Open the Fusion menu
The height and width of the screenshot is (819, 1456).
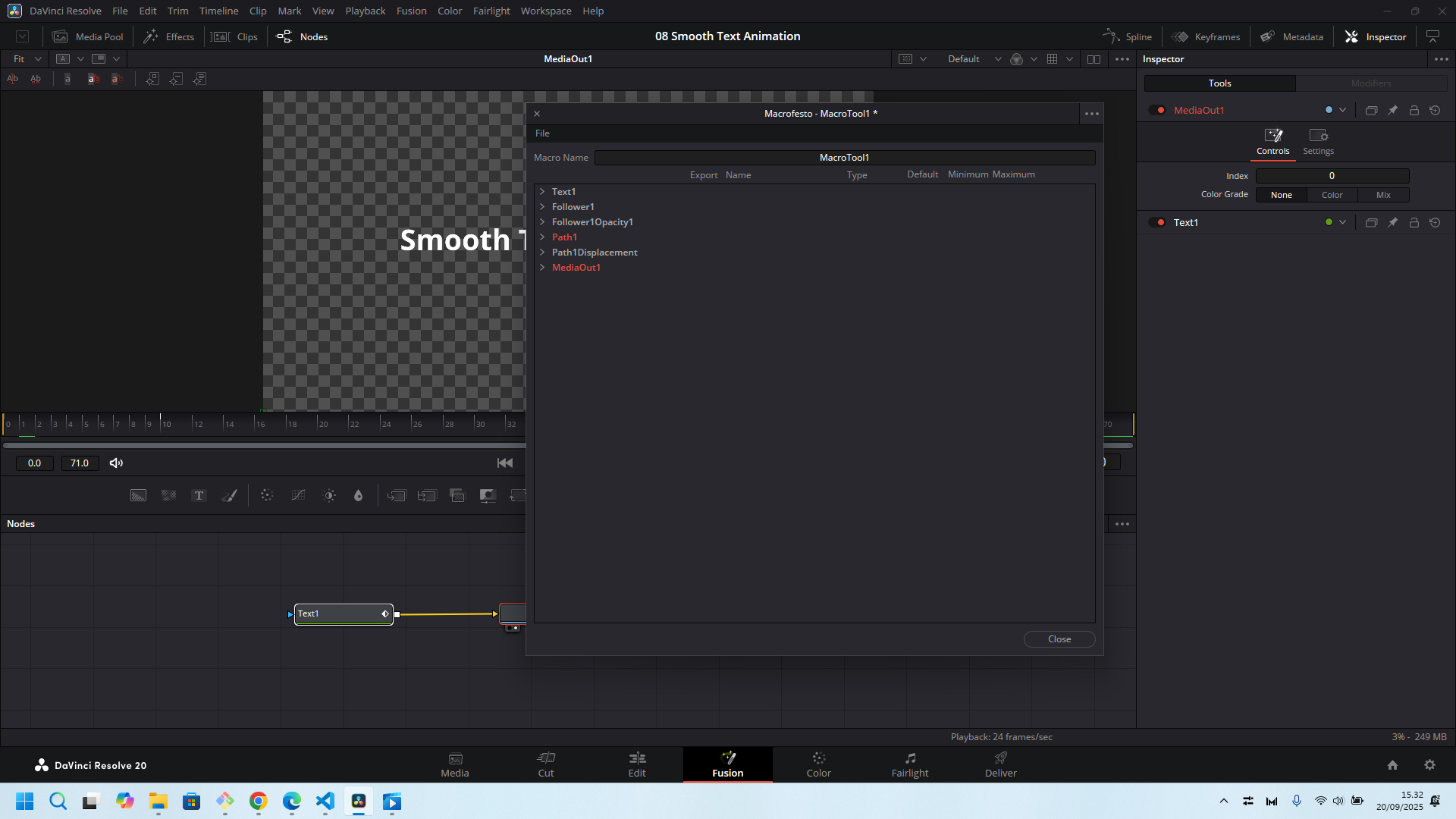[x=411, y=11]
